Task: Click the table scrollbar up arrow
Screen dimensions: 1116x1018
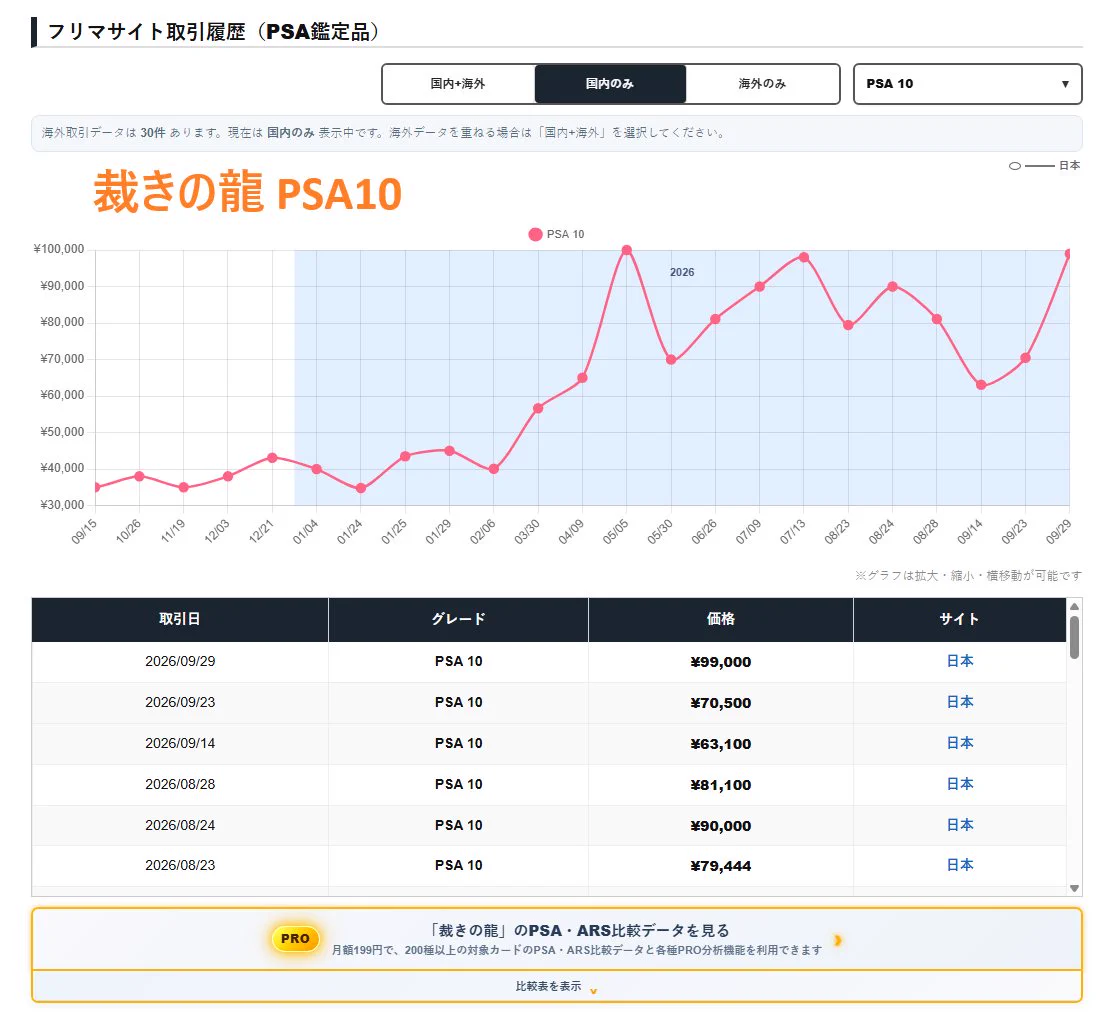Action: click(1075, 607)
